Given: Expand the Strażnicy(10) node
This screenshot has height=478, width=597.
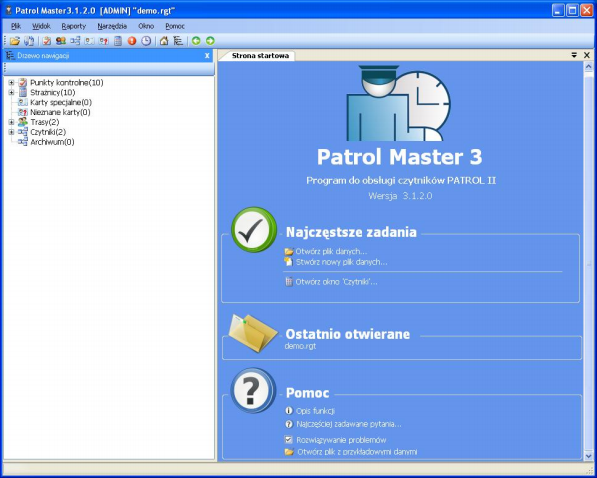Looking at the screenshot, I should pos(11,92).
